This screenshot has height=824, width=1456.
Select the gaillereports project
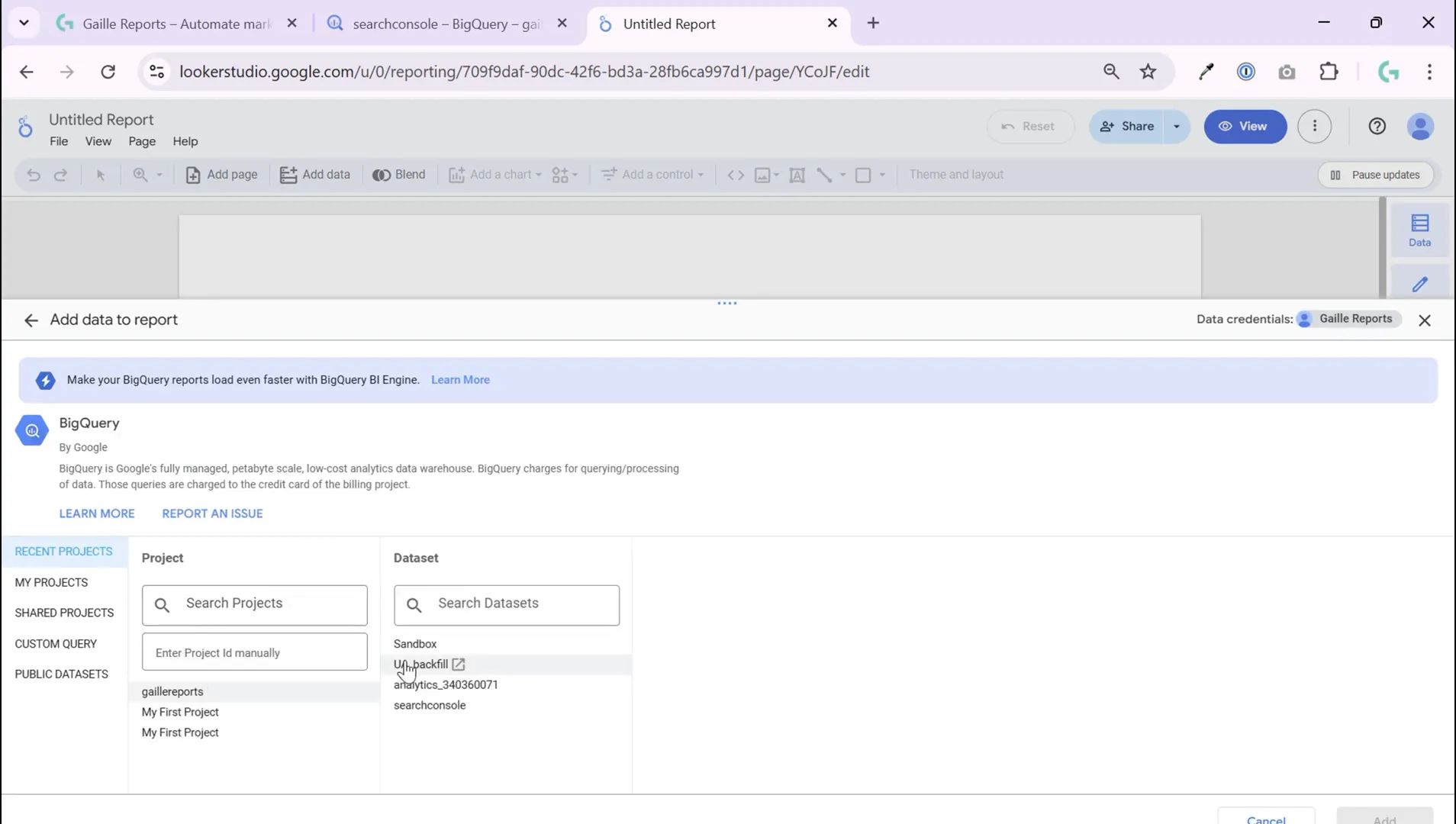254,692
